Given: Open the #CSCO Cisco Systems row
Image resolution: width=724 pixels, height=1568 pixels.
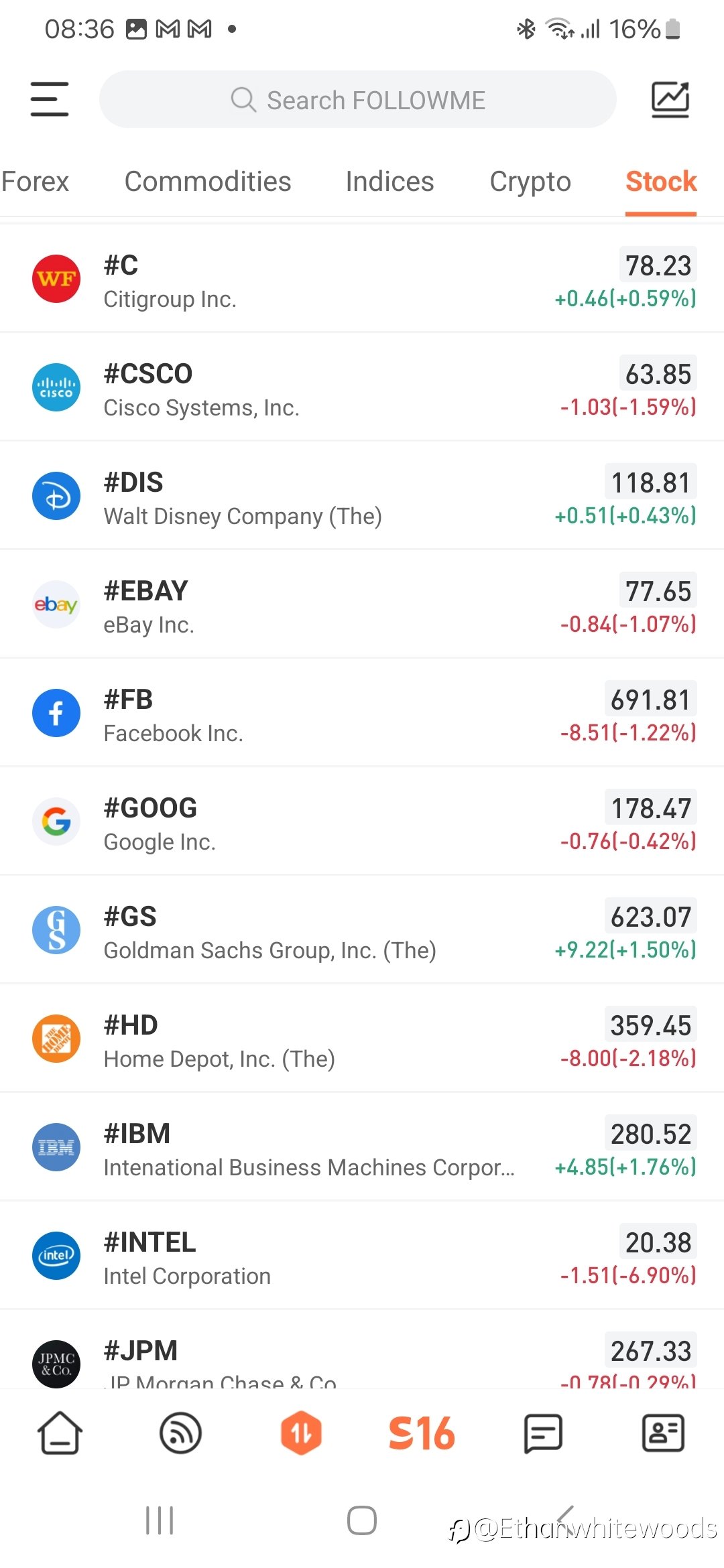Looking at the screenshot, I should pos(362,388).
